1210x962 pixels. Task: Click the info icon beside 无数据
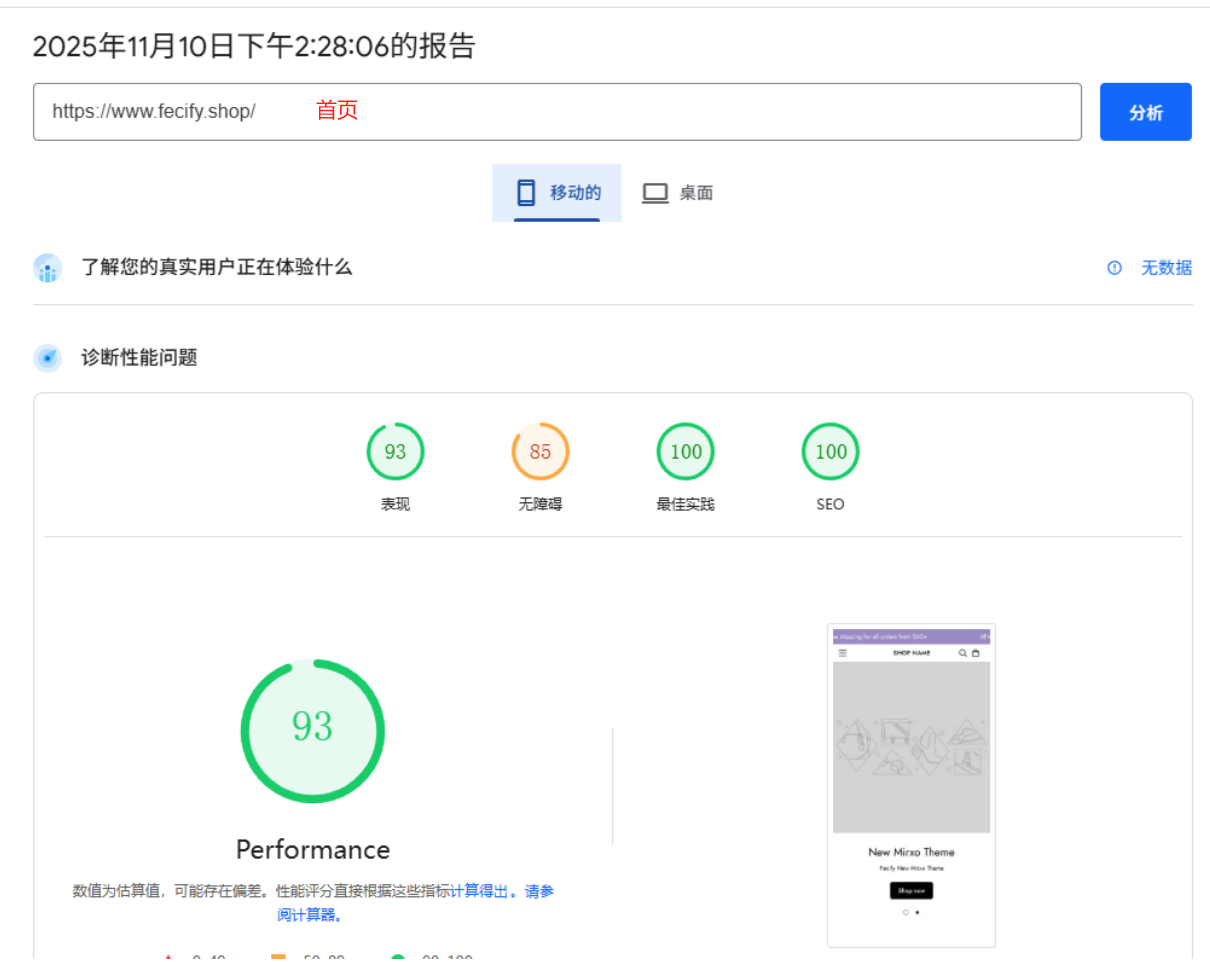tap(1115, 268)
